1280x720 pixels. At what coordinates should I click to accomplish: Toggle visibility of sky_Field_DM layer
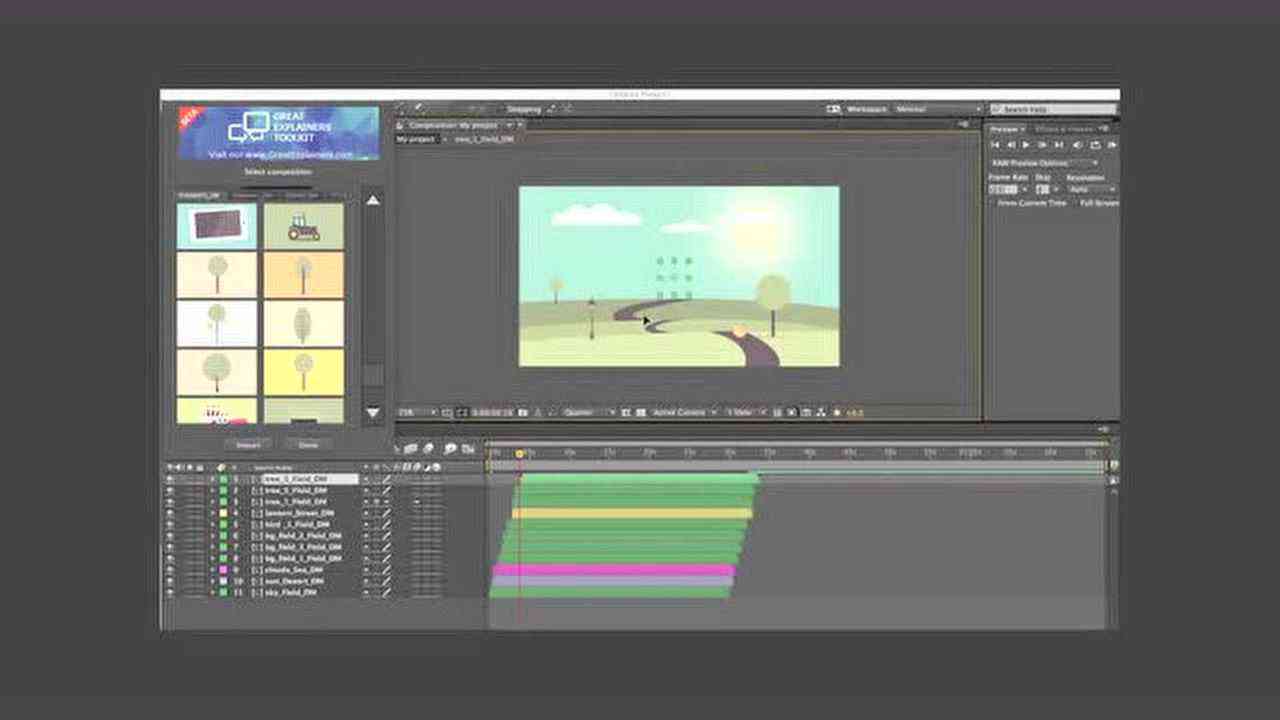(169, 592)
